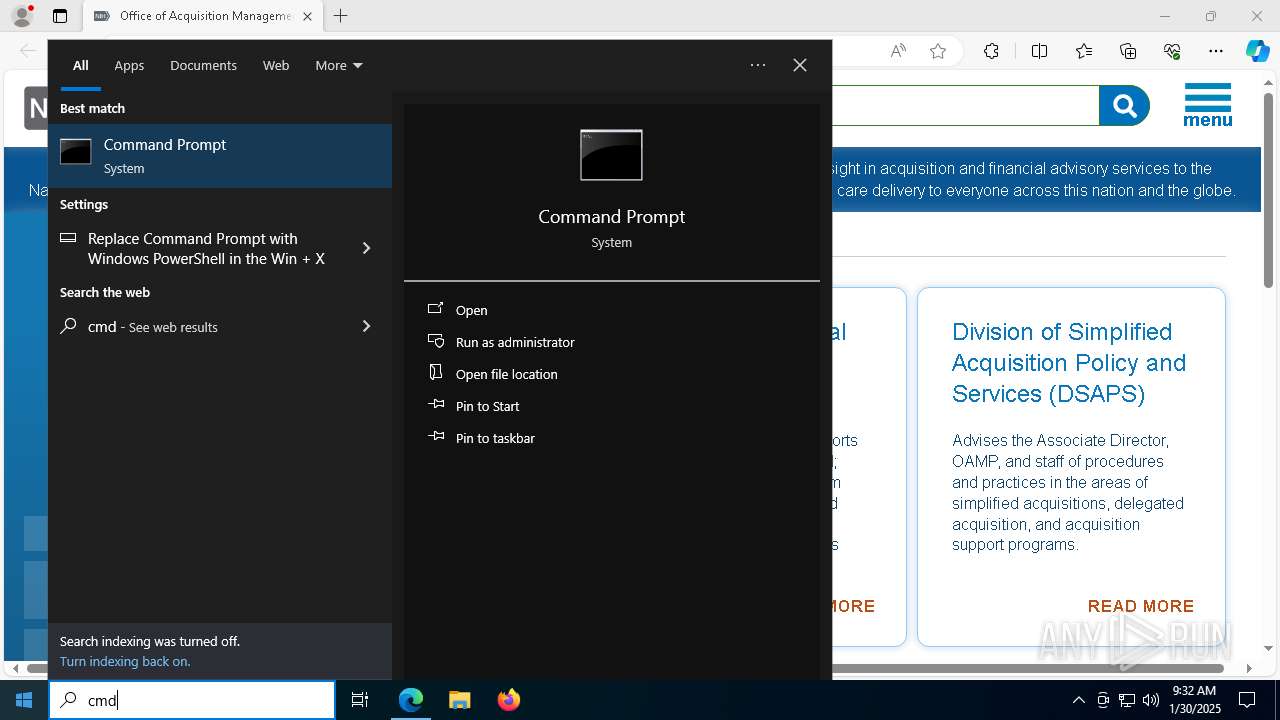1280x720 pixels.
Task: Choose Pin to Start
Action: pos(488,406)
